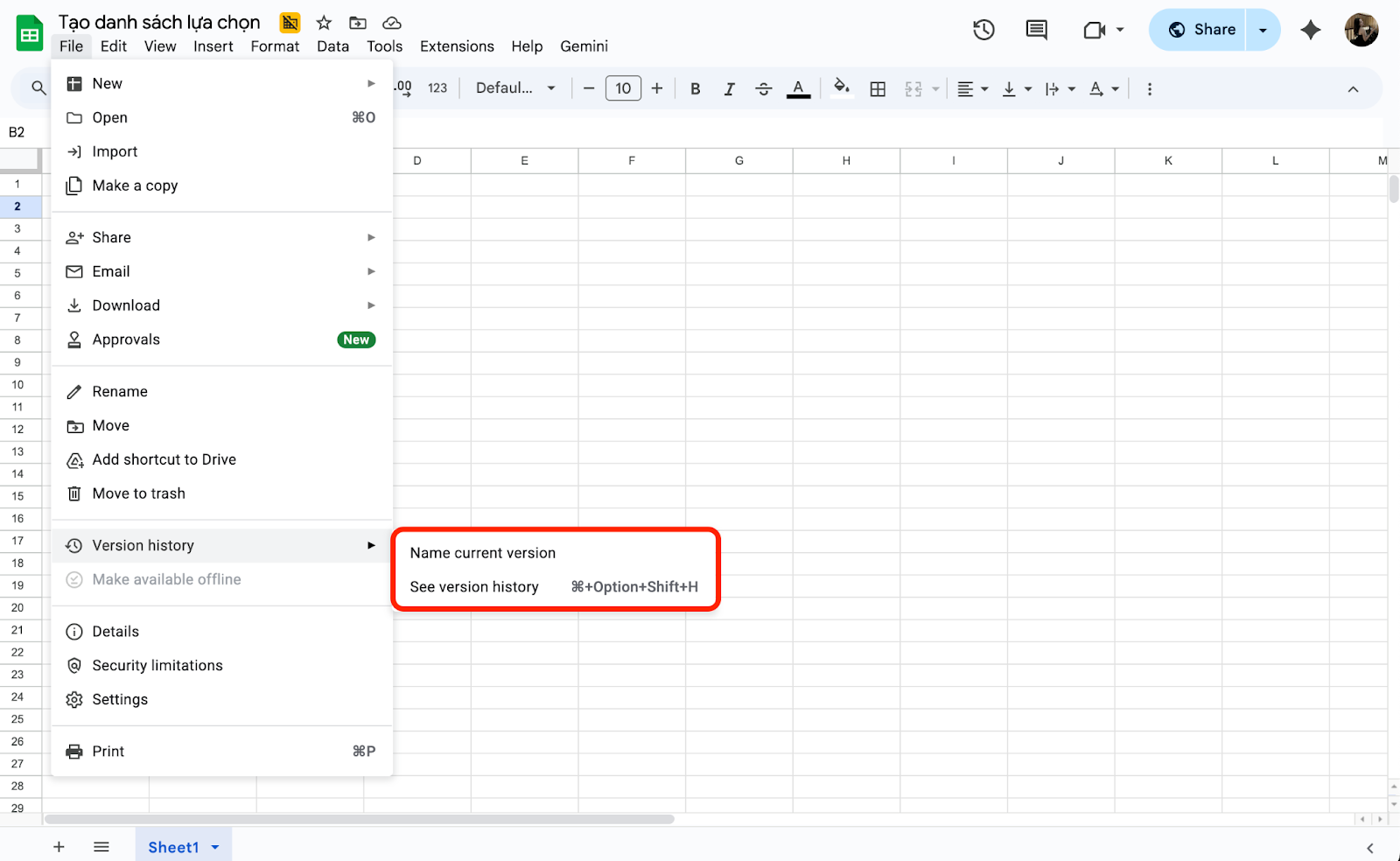The width and height of the screenshot is (1400, 861).
Task: Click the version history clock icon
Action: (x=983, y=30)
